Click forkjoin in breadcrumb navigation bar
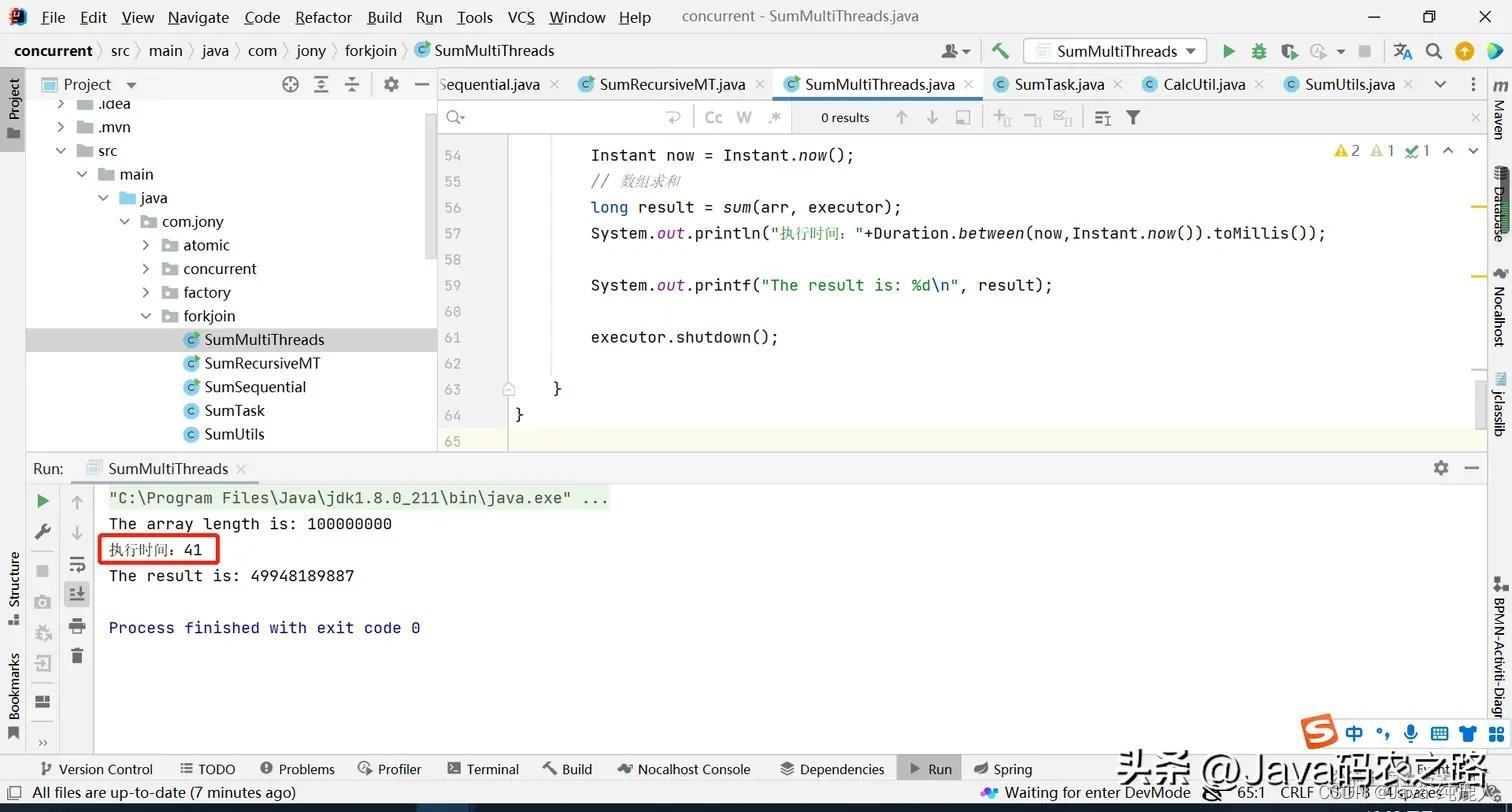Screen dimensions: 1512x812 371,51
